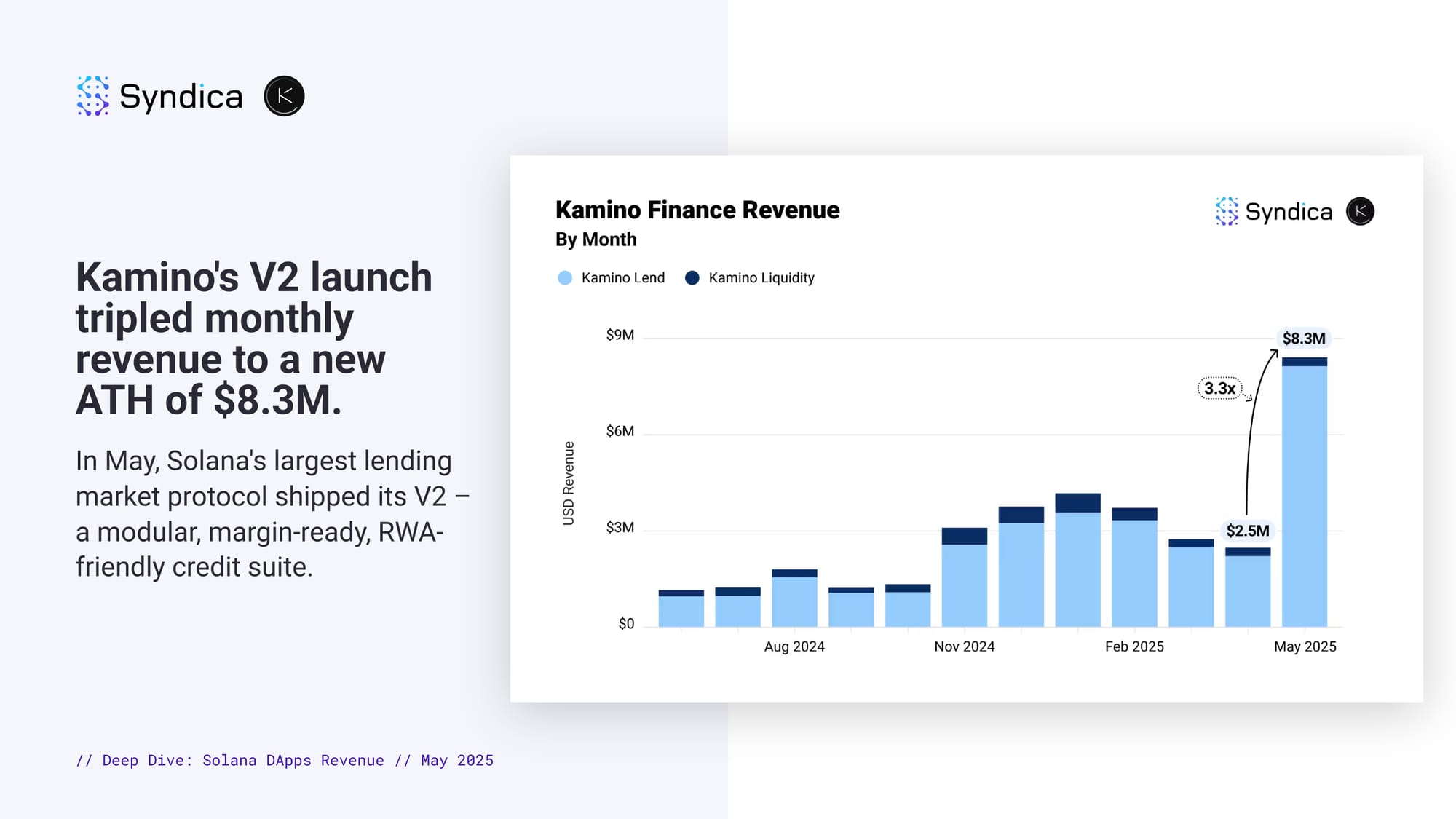Viewport: 1456px width, 819px height.
Task: Click the 'Aug 2024' x-axis label
Action: click(794, 646)
